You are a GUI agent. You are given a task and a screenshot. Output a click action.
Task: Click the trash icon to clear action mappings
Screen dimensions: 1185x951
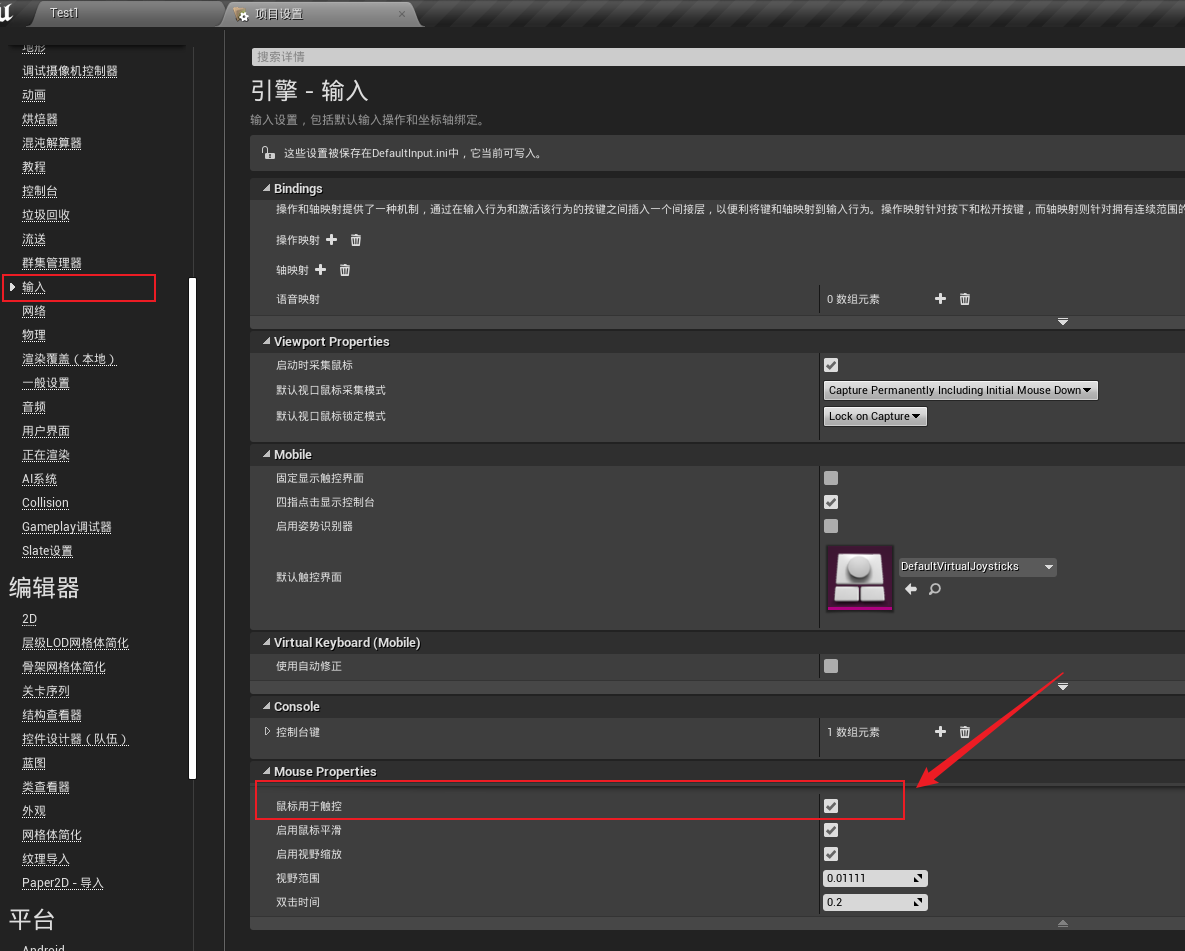[x=356, y=239]
